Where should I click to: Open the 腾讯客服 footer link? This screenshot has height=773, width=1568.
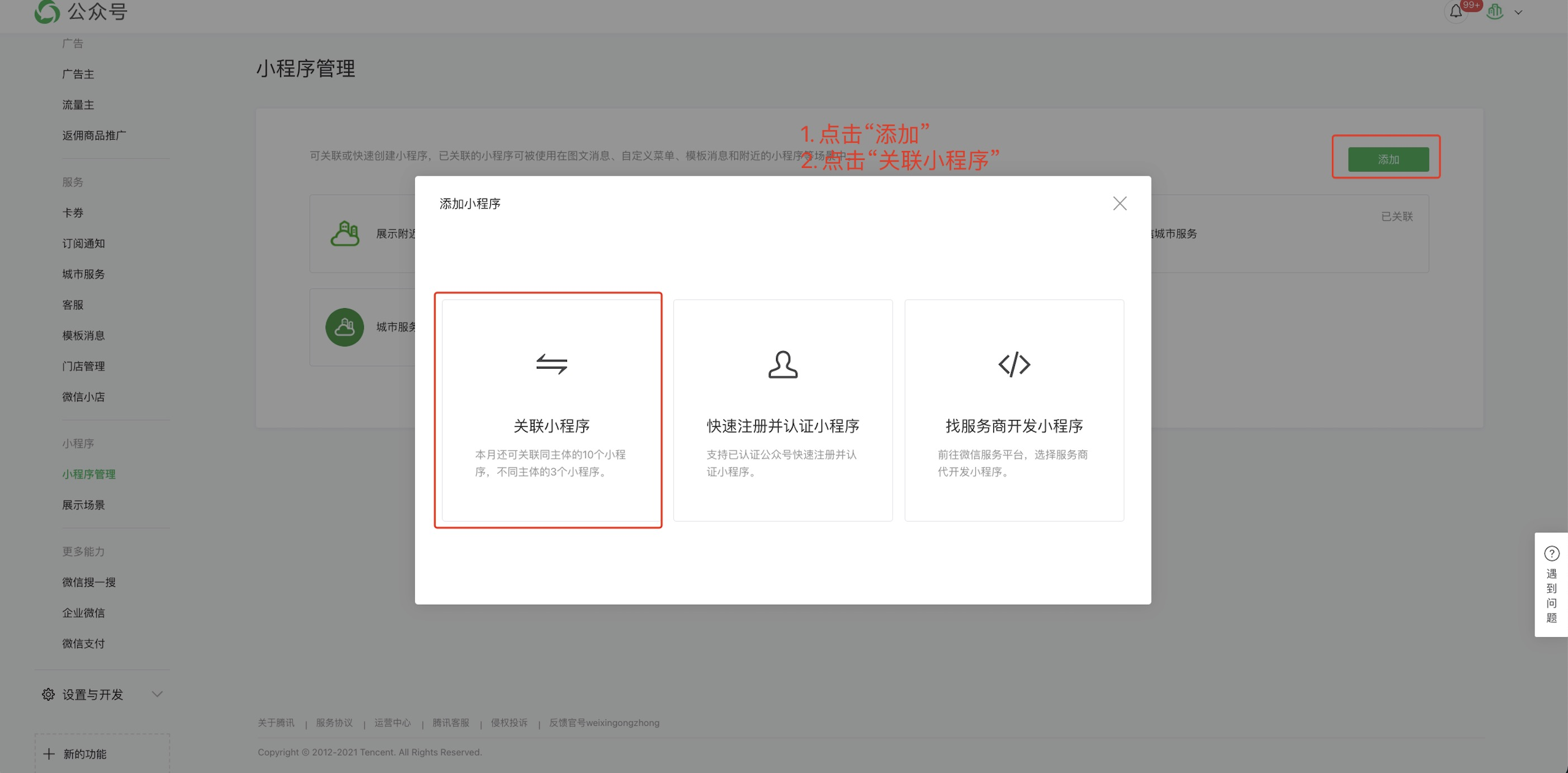point(450,723)
